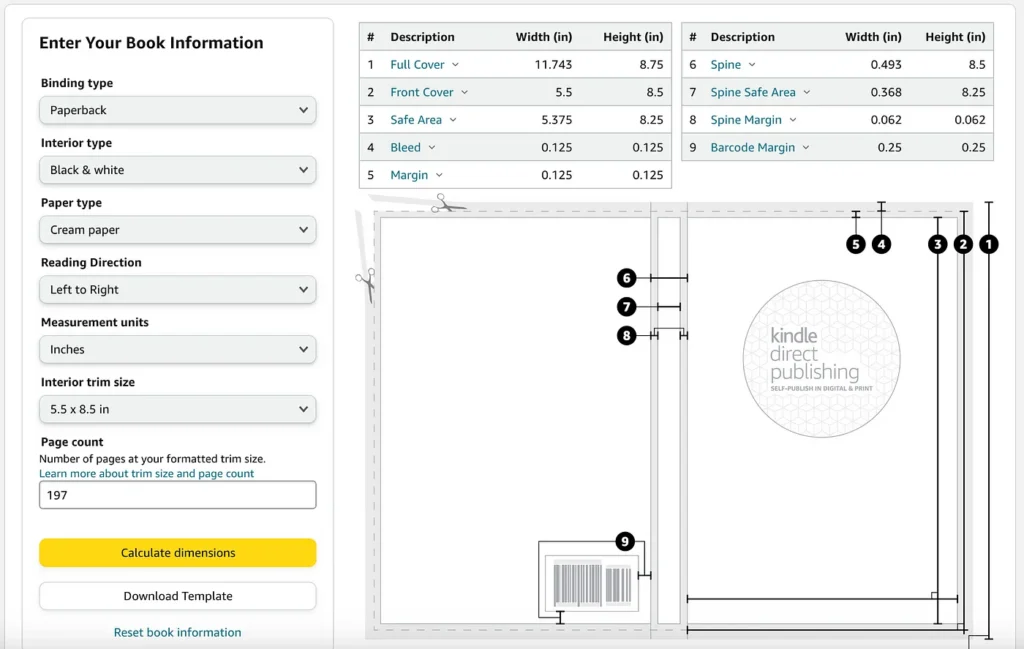Expand the Front Cover row description
The height and width of the screenshot is (649, 1024).
(429, 92)
